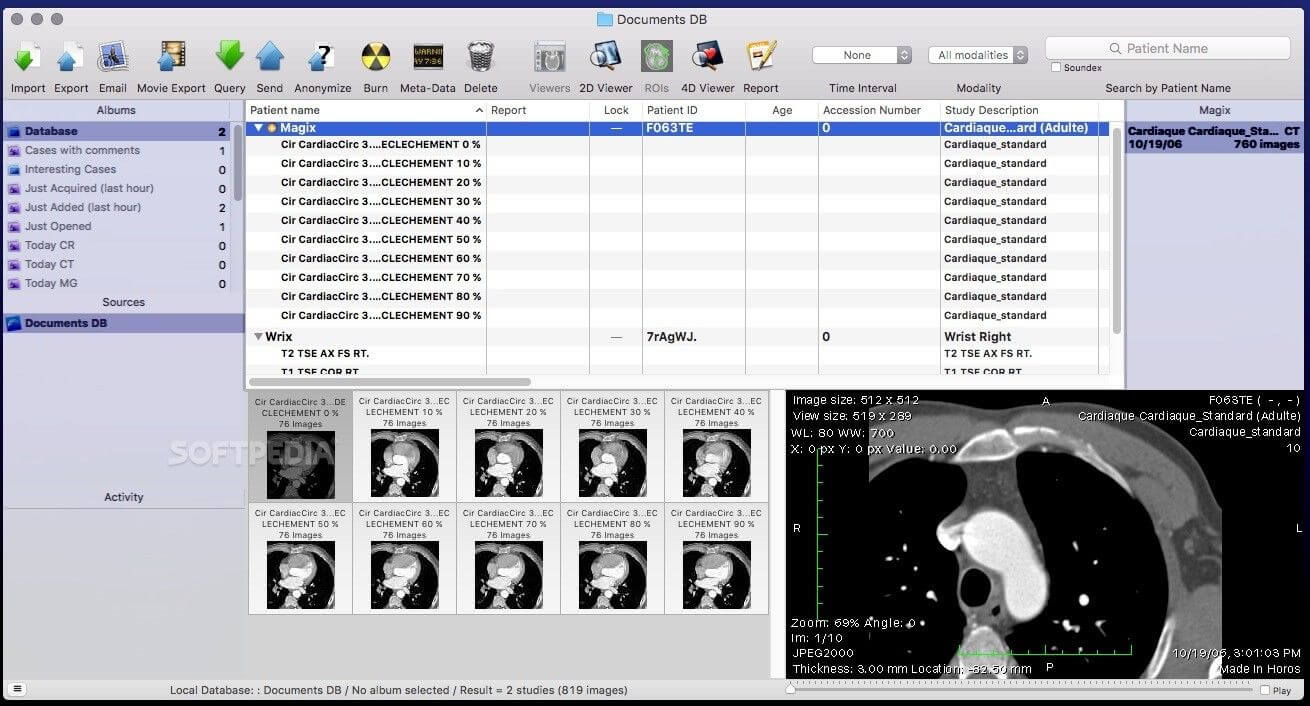The image size is (1310, 706).
Task: Enable the Soundex checkbox
Action: [1055, 67]
